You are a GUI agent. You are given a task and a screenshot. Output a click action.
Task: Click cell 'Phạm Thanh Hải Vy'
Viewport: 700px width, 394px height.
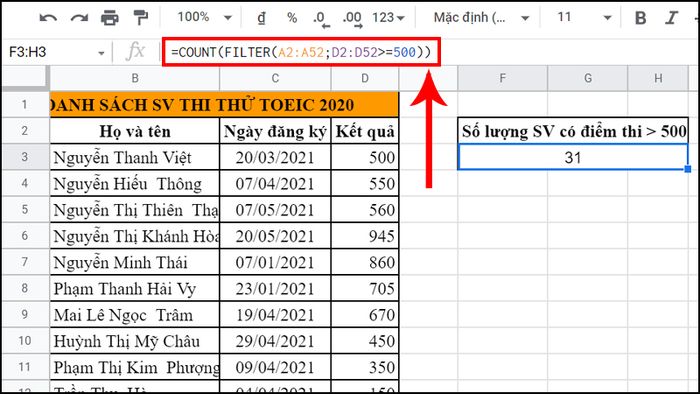(x=135, y=288)
